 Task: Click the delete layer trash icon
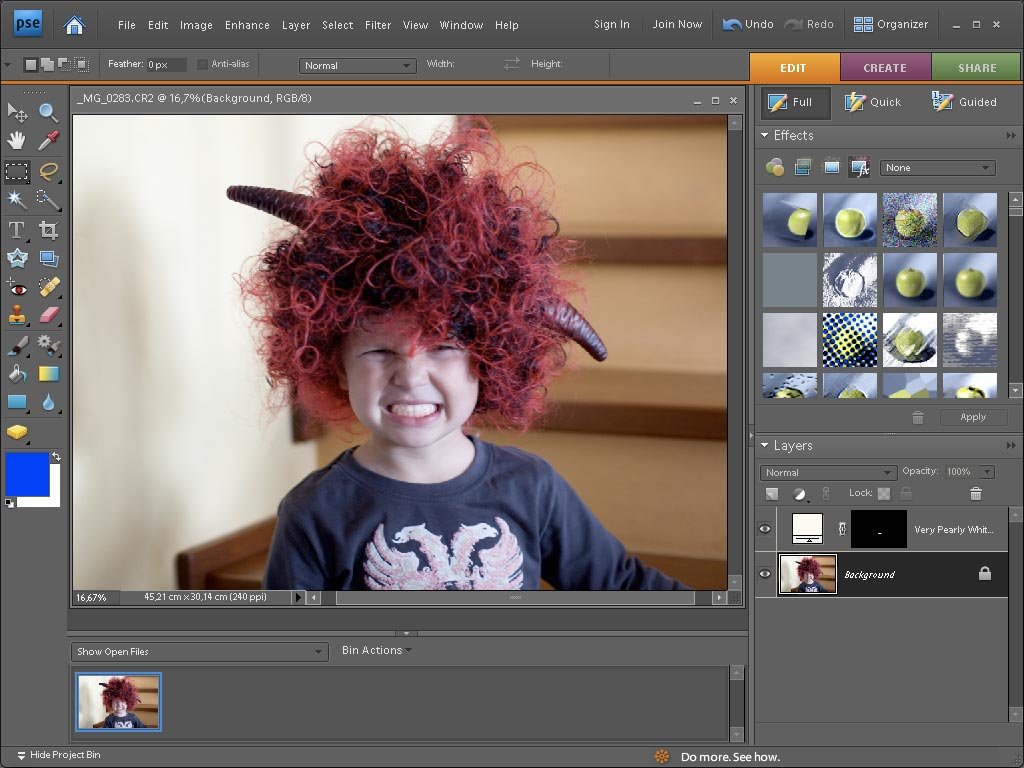pos(976,493)
